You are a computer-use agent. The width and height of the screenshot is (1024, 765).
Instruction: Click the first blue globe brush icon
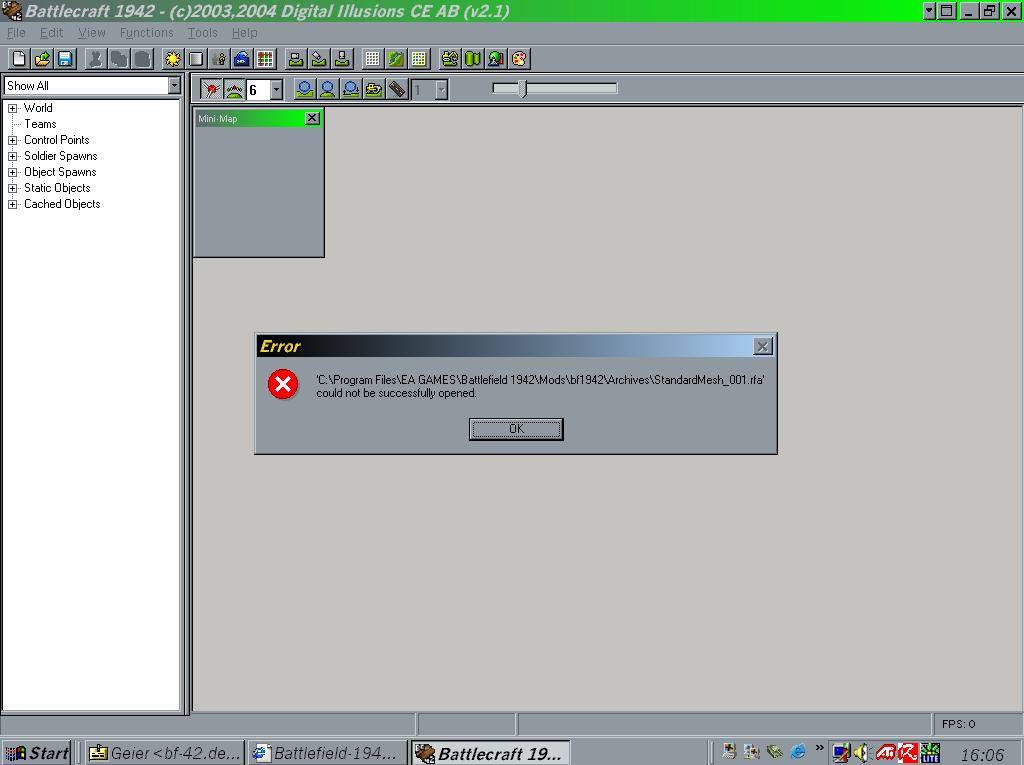304,89
